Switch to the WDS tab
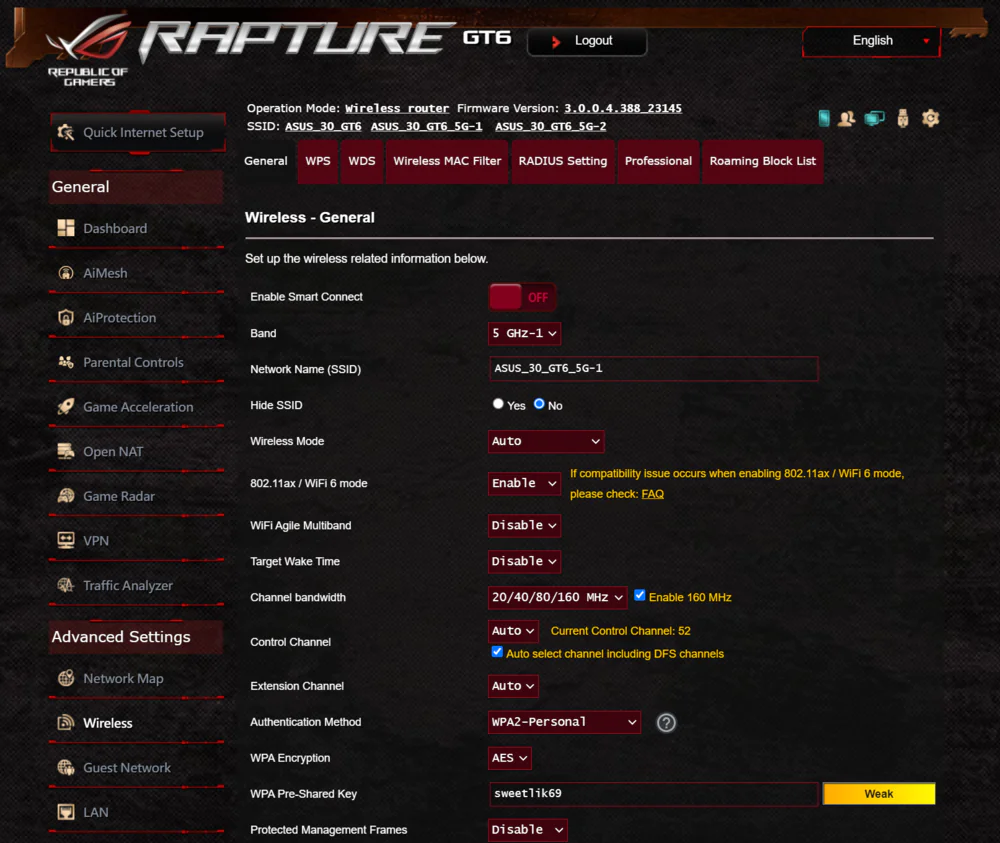 point(362,161)
